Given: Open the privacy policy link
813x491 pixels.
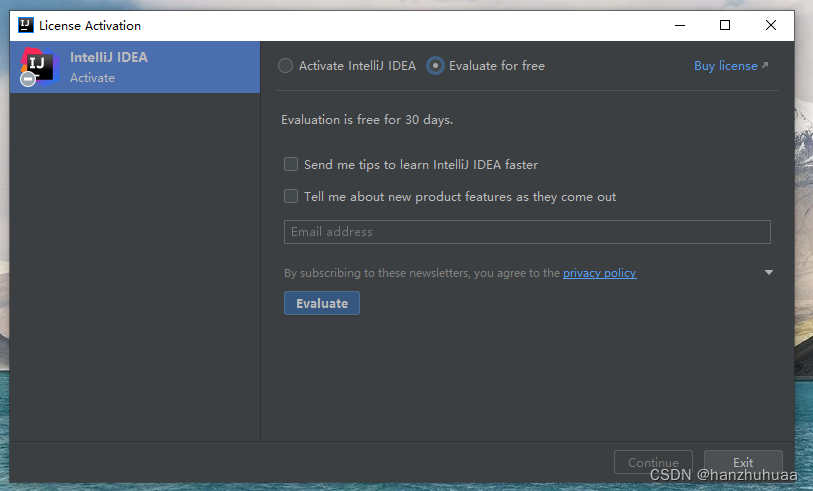Looking at the screenshot, I should (x=599, y=273).
